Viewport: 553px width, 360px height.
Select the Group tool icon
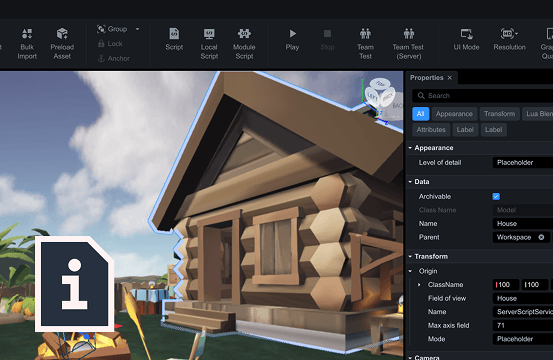(101, 29)
